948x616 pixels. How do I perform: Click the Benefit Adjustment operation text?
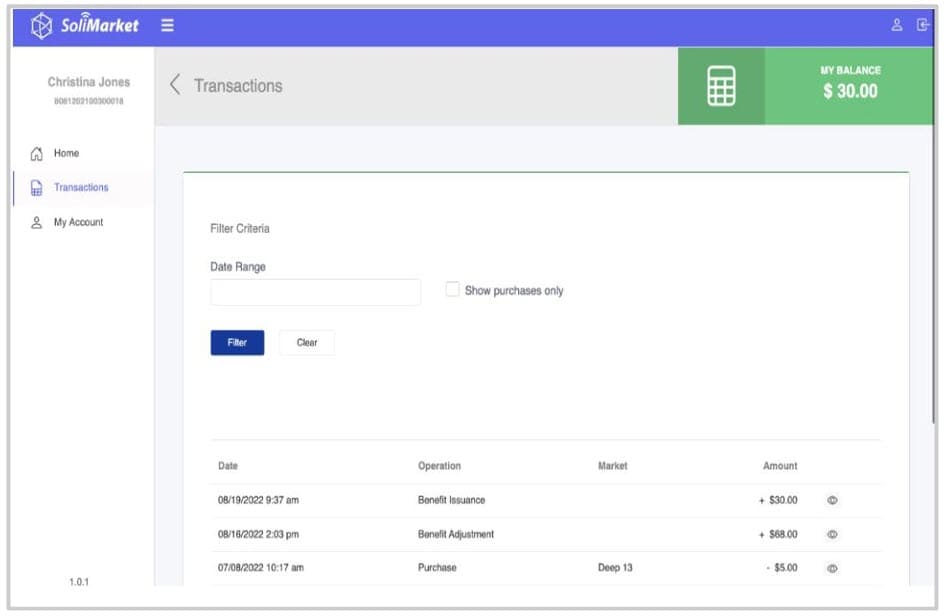click(x=456, y=534)
